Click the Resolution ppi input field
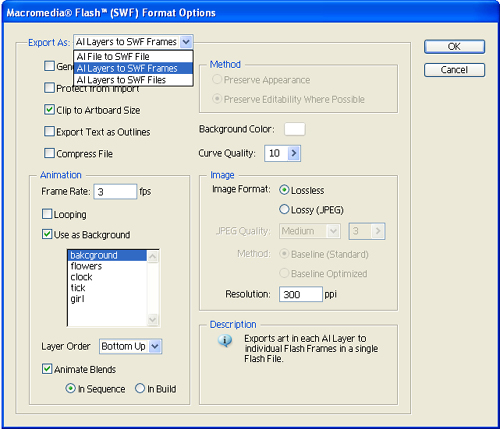Screen dimensions: 500x429 coord(301,294)
